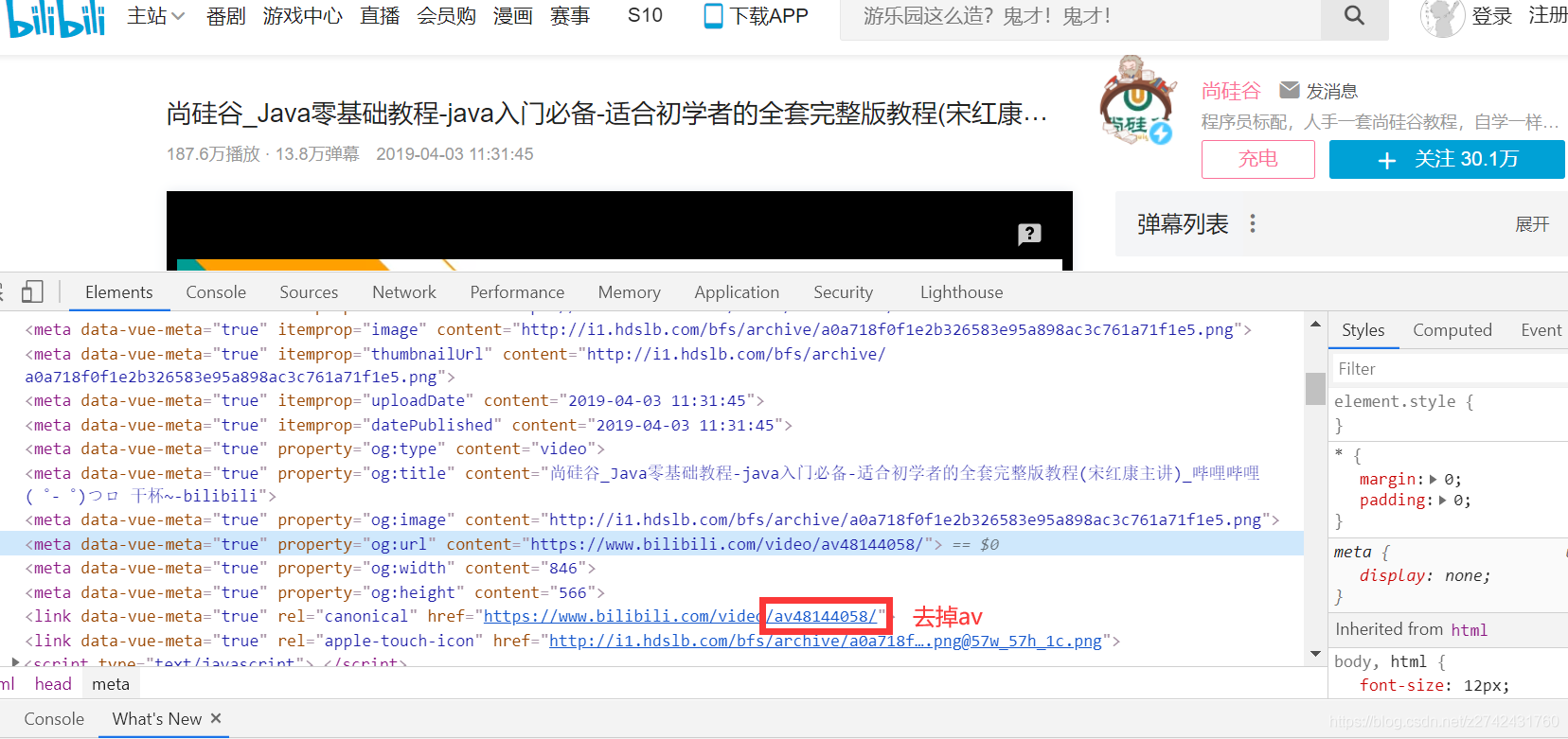The image size is (1568, 739).
Task: Select the head breadcrumb in Elements
Action: pos(53,684)
